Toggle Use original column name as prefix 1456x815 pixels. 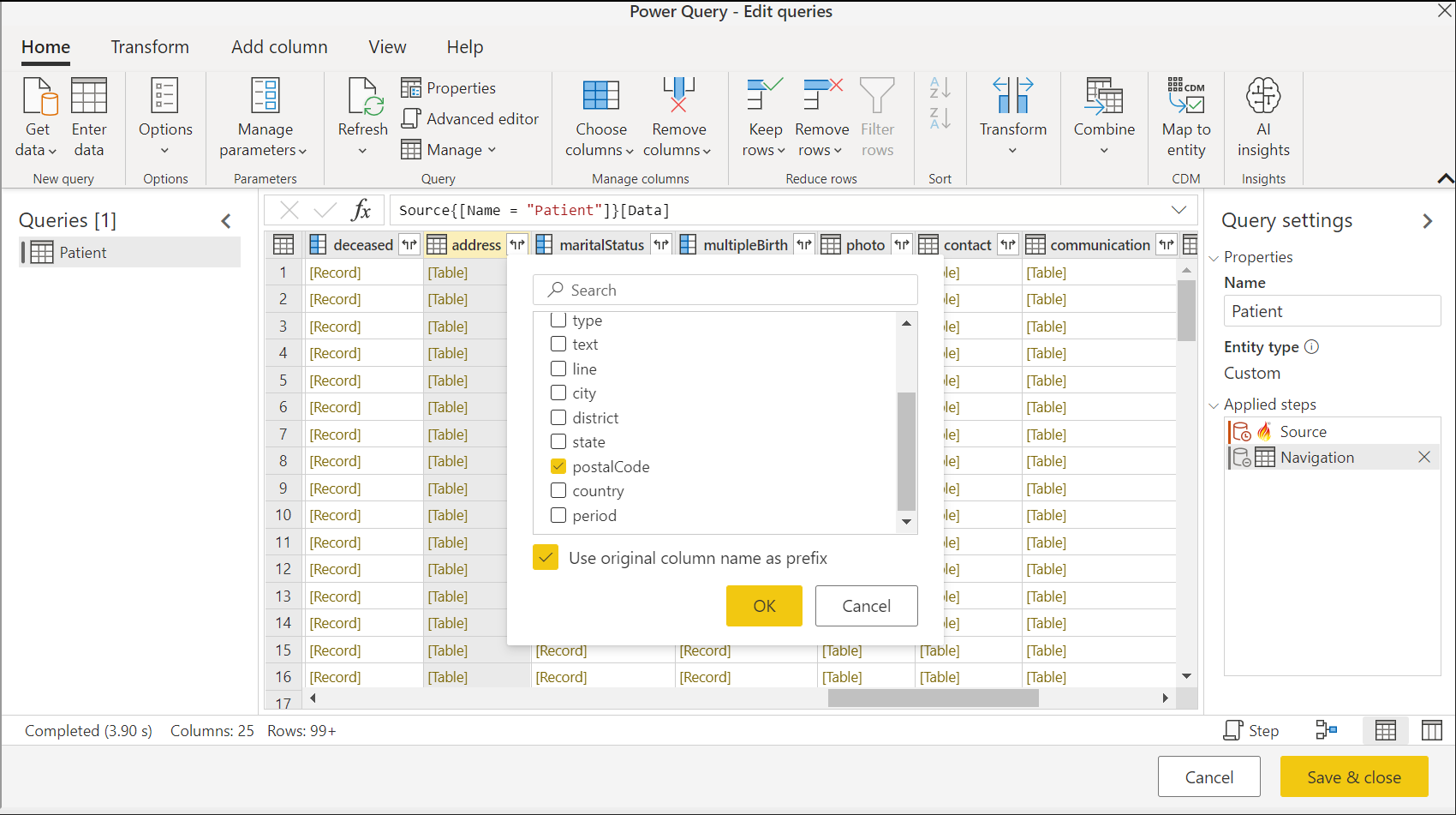coord(546,558)
